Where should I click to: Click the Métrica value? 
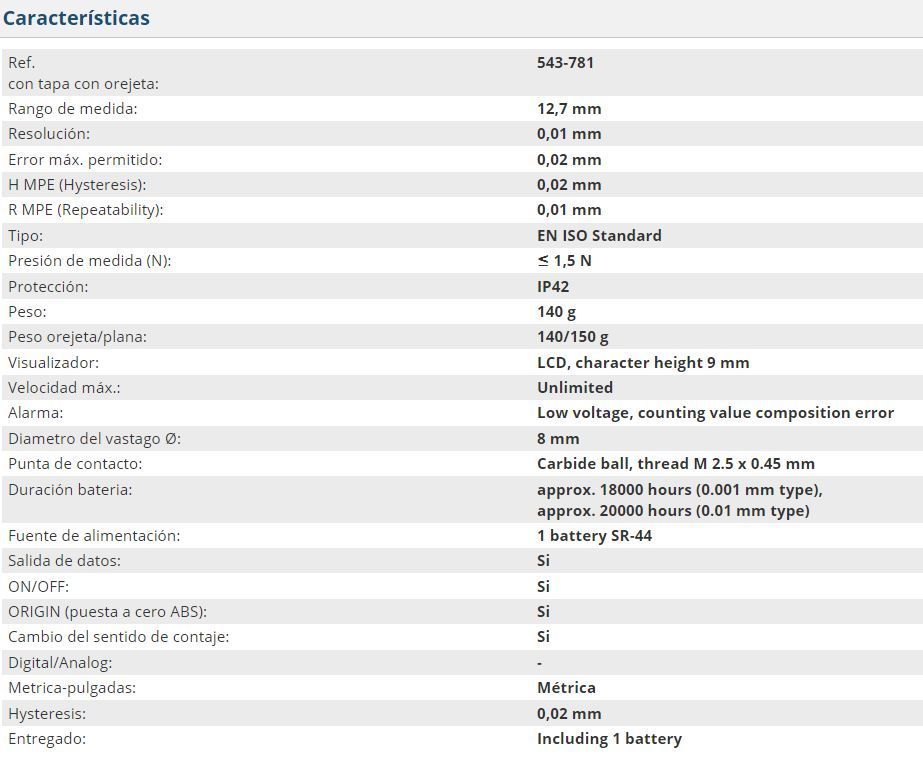pos(566,687)
